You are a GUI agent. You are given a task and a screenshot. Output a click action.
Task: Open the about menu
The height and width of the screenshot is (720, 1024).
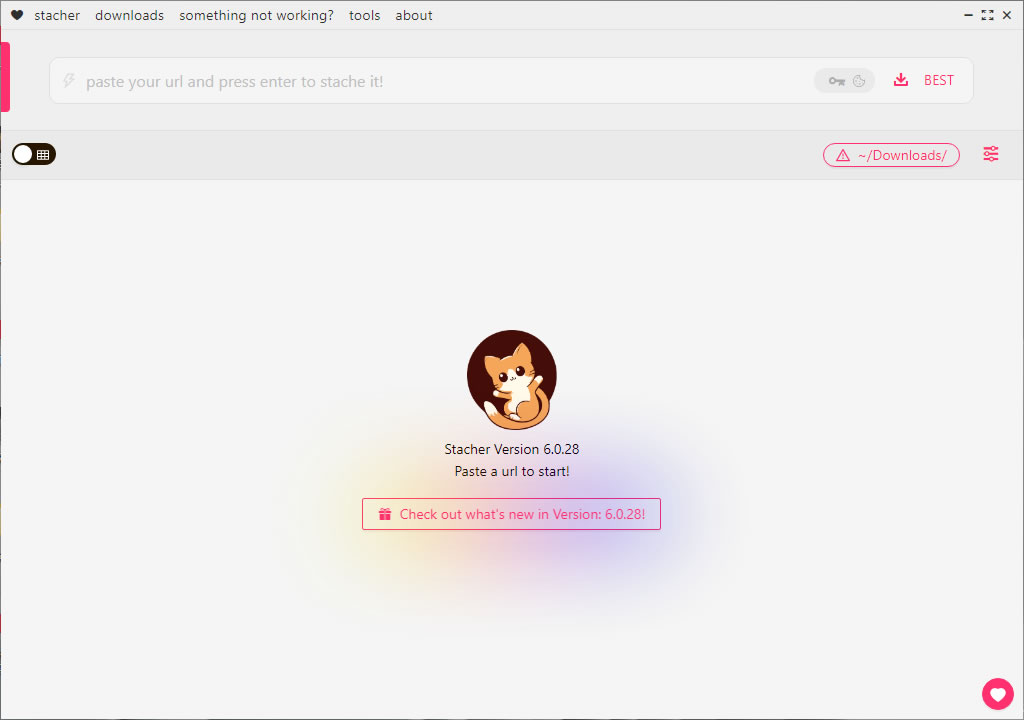click(413, 15)
